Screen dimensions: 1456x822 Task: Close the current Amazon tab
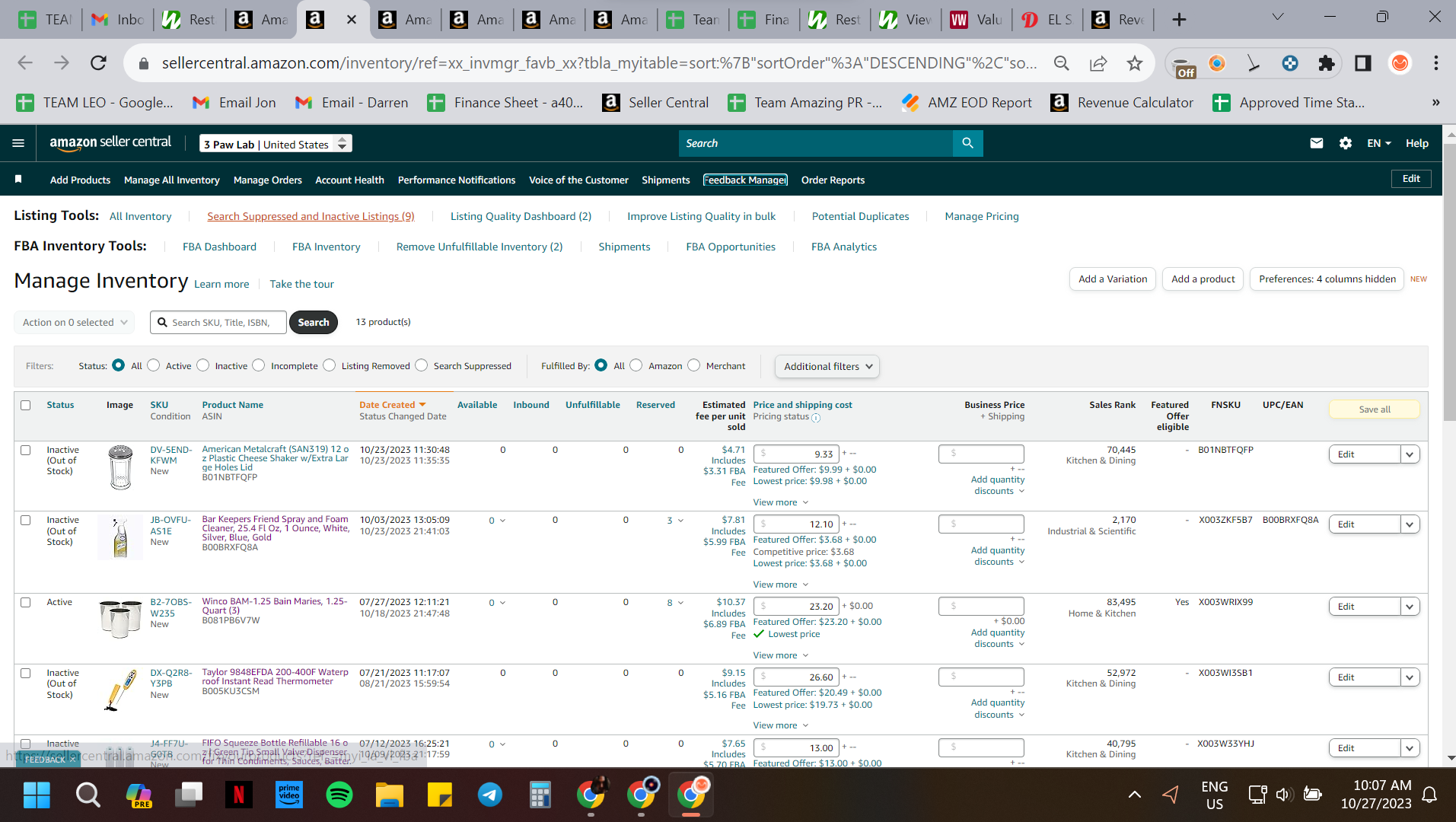[x=352, y=20]
